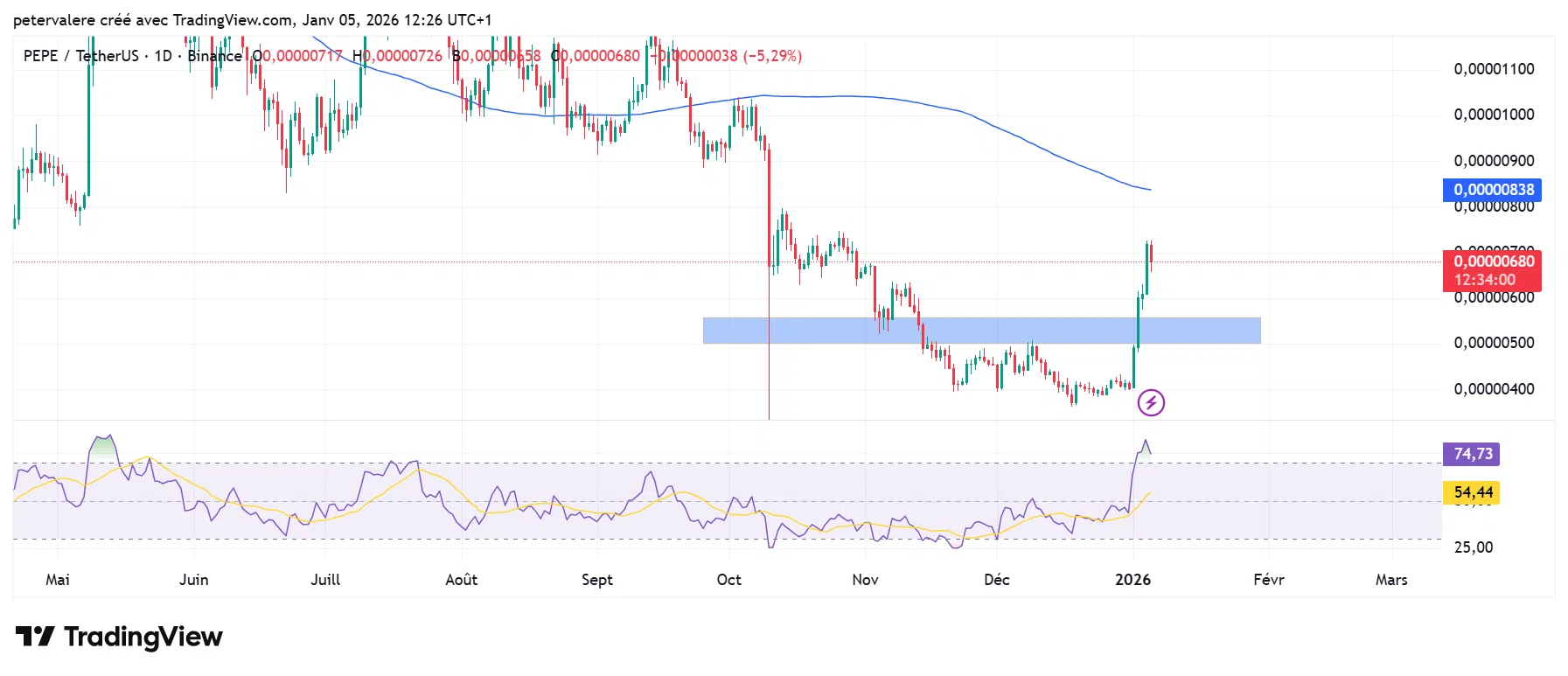
Task: Click the Oct label on time axis
Action: click(728, 580)
